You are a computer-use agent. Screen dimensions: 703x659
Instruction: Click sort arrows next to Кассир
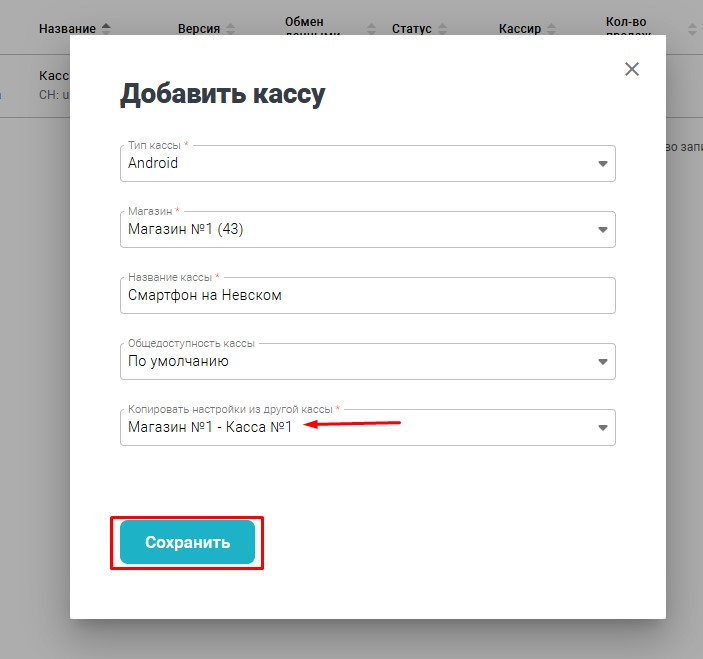[555, 29]
